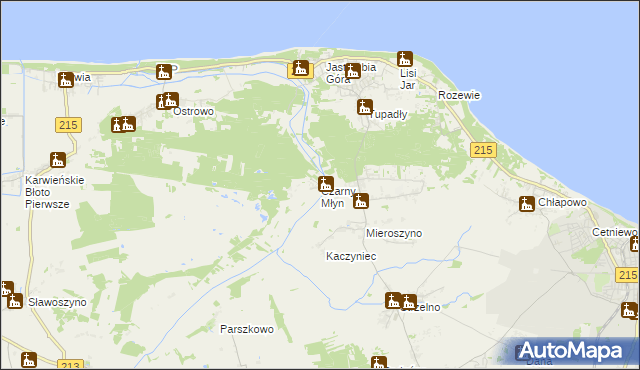Image resolution: width=640 pixels, height=370 pixels.
Task: Select the church icon beside Chłapowo label
Action: click(527, 204)
